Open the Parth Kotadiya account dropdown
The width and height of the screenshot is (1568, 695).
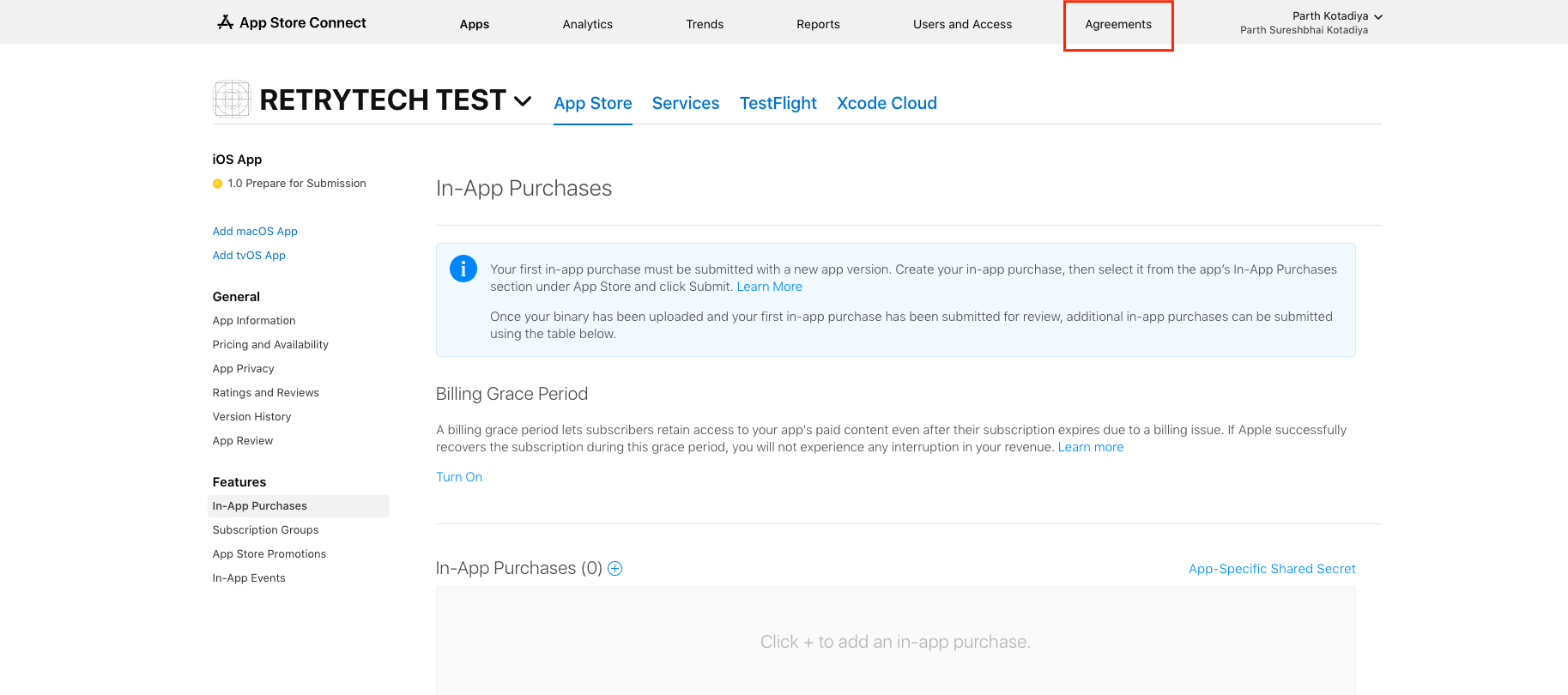[x=1311, y=22]
